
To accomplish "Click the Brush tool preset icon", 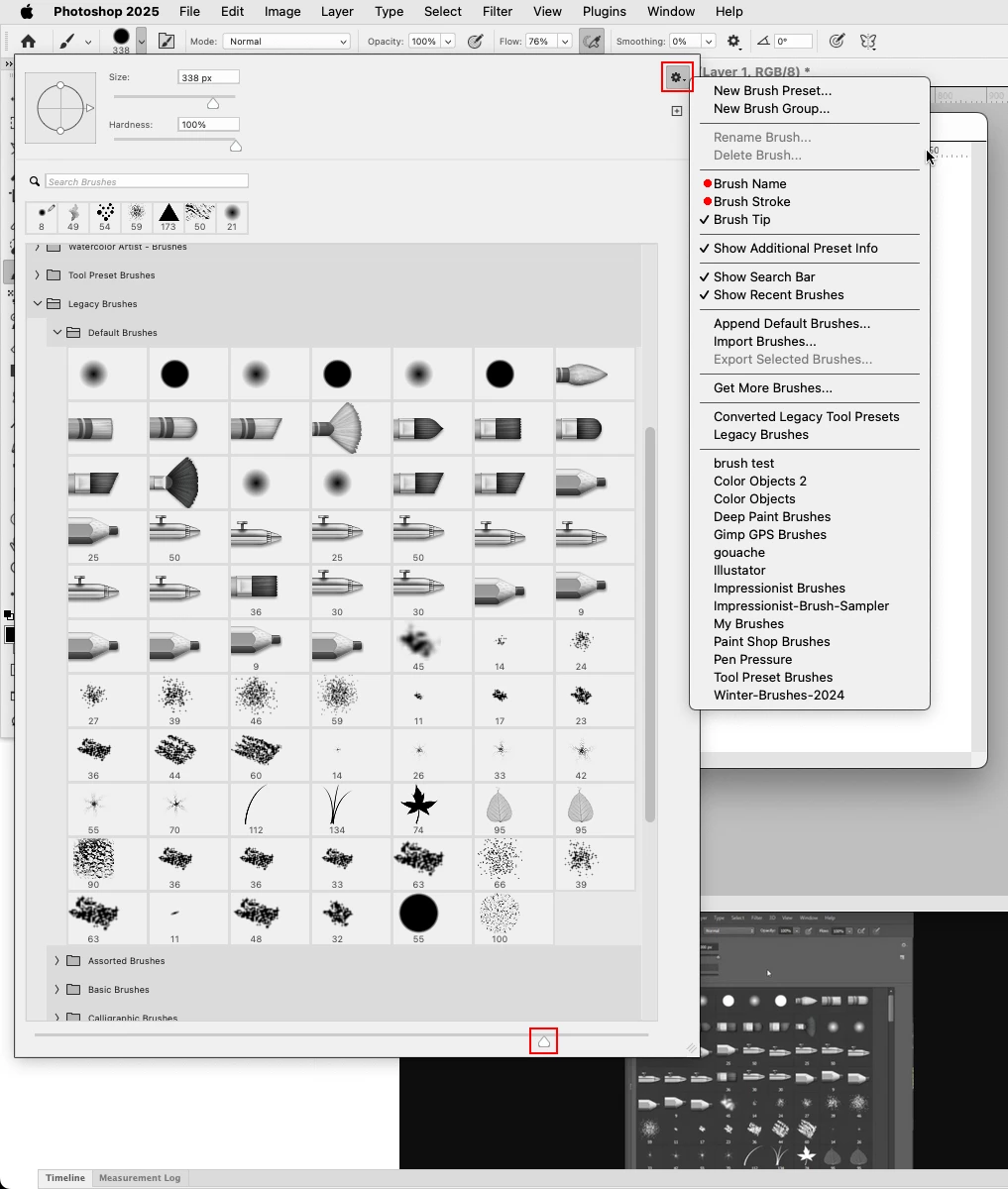I will click(x=67, y=42).
